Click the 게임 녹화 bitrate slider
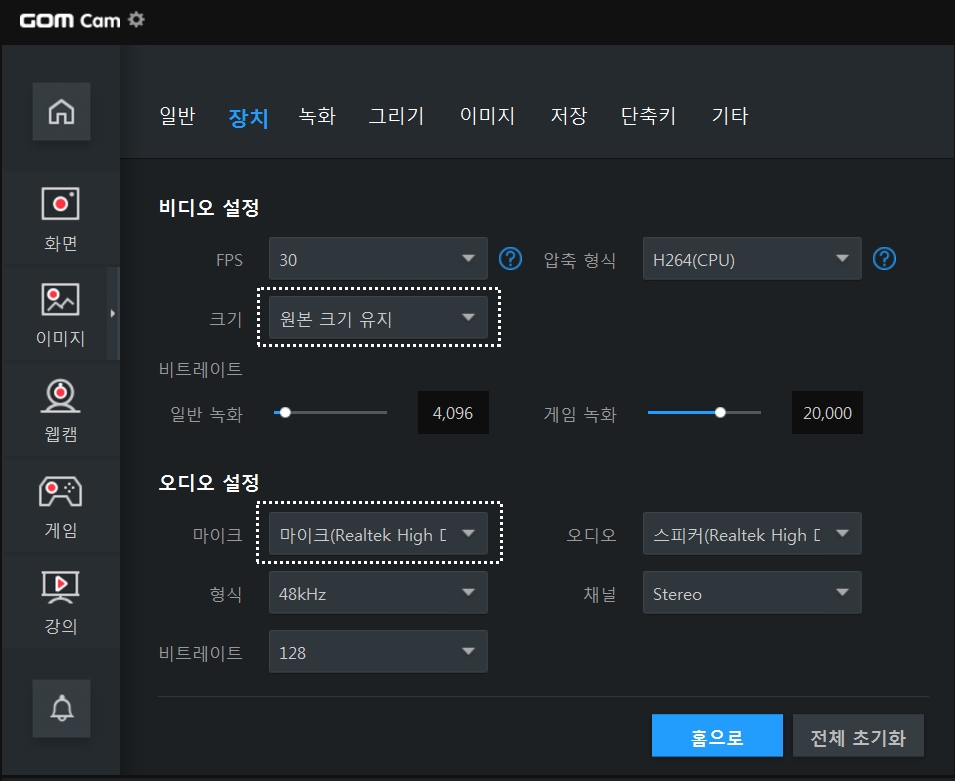Viewport: 955px width, 781px height. point(705,412)
